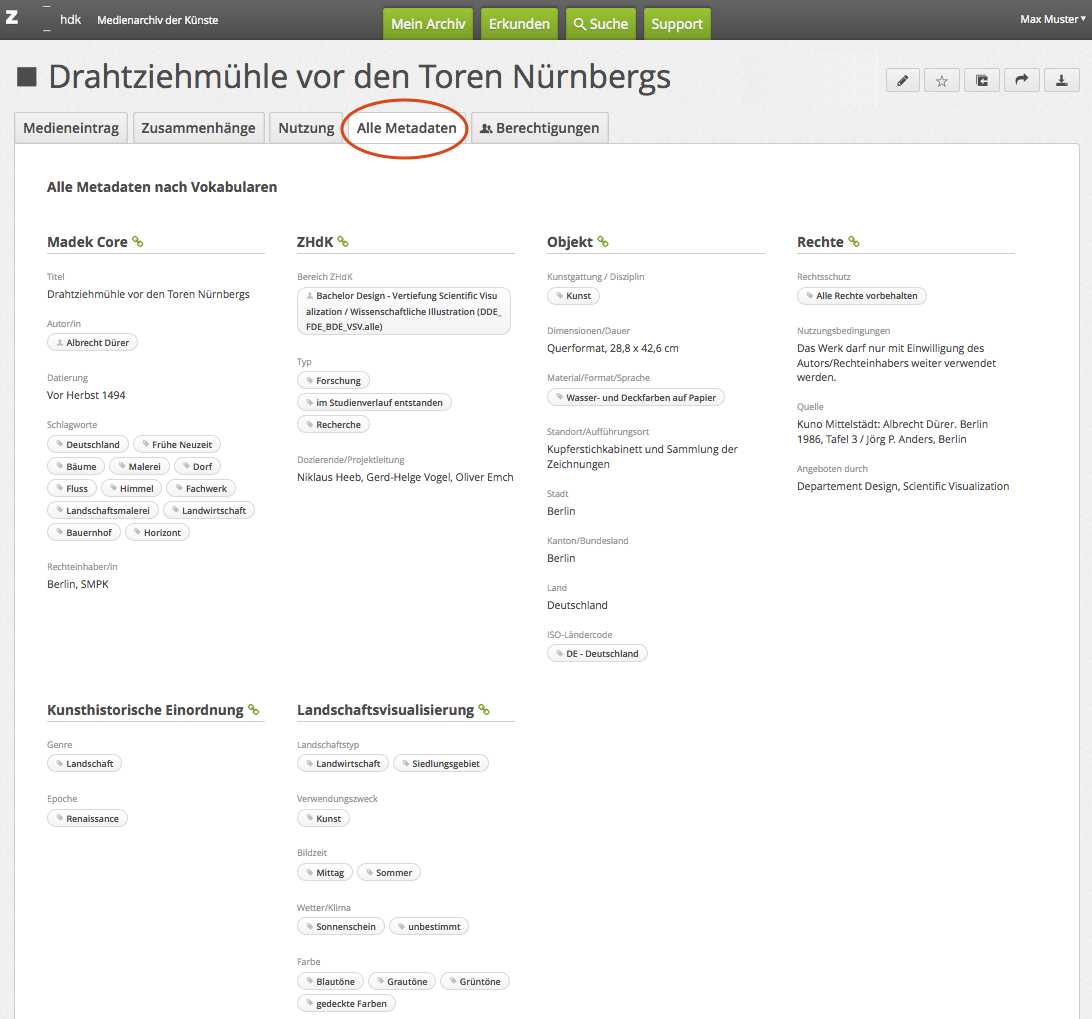Click the add to set icon

click(981, 81)
